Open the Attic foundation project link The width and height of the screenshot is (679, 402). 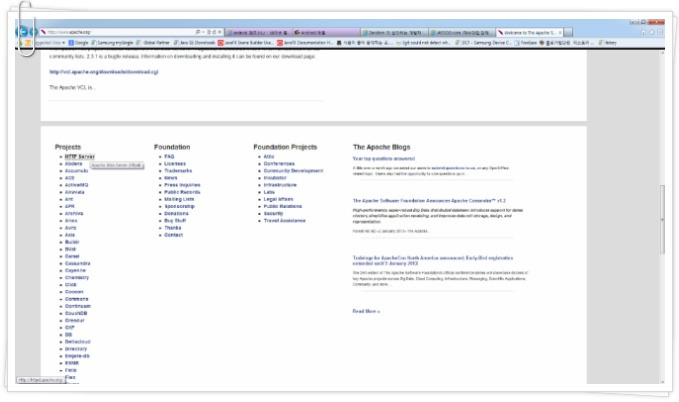269,157
